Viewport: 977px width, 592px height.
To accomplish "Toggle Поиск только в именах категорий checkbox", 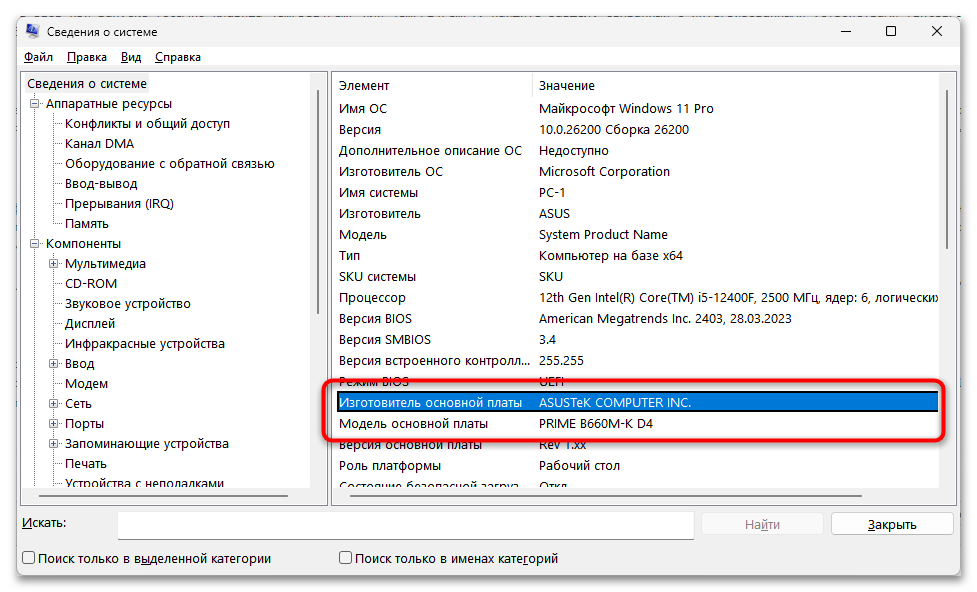I will coord(346,559).
